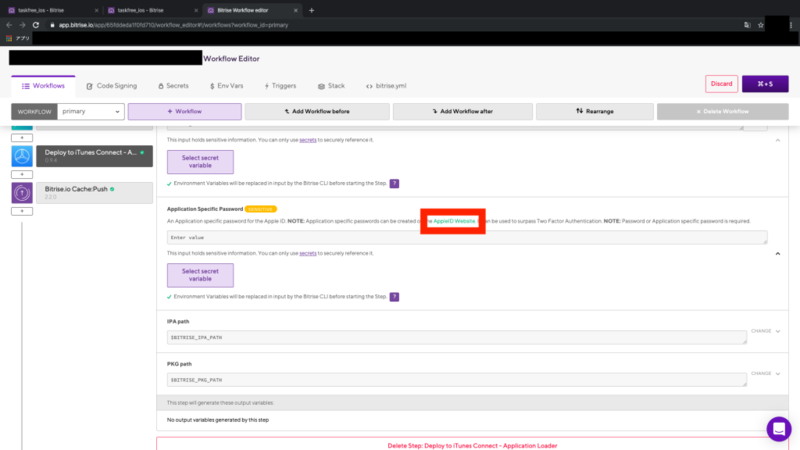The height and width of the screenshot is (450, 800).
Task: Switch to the first taskfree_ios Bitrise tab
Action: 51,10
